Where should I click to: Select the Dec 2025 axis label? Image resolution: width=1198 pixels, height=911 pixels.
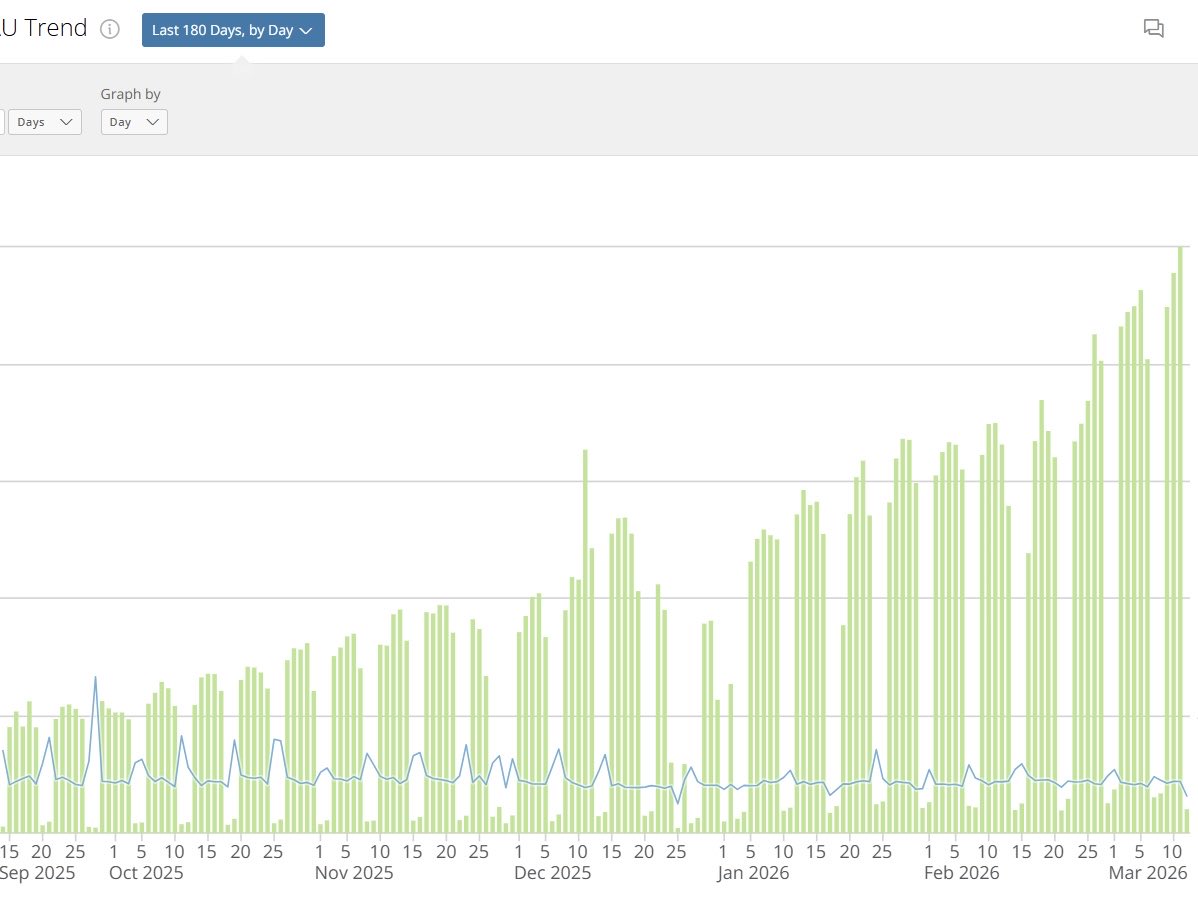552,873
